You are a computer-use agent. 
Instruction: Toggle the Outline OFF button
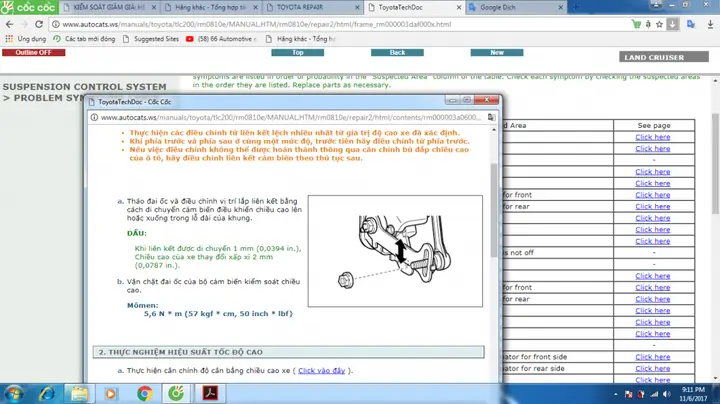tap(34, 52)
